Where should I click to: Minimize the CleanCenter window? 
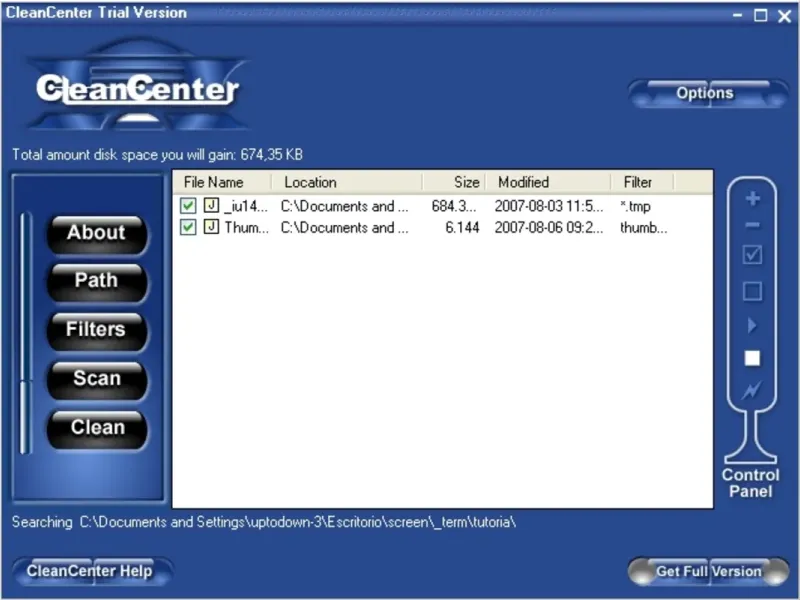[x=737, y=15]
